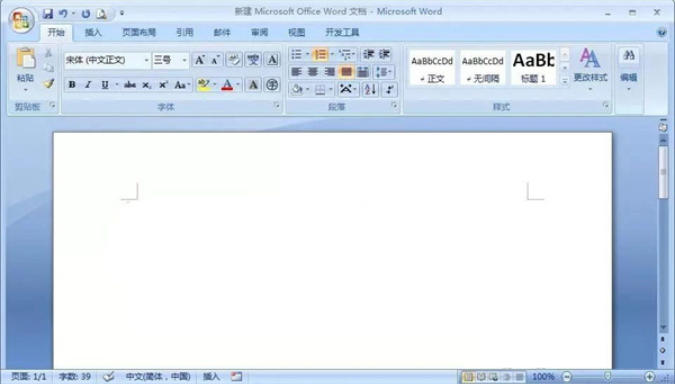Open 更改样式 change styles menu

[590, 69]
